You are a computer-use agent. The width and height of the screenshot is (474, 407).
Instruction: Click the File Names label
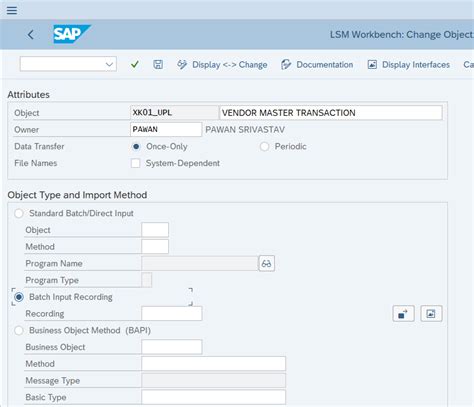coord(36,163)
